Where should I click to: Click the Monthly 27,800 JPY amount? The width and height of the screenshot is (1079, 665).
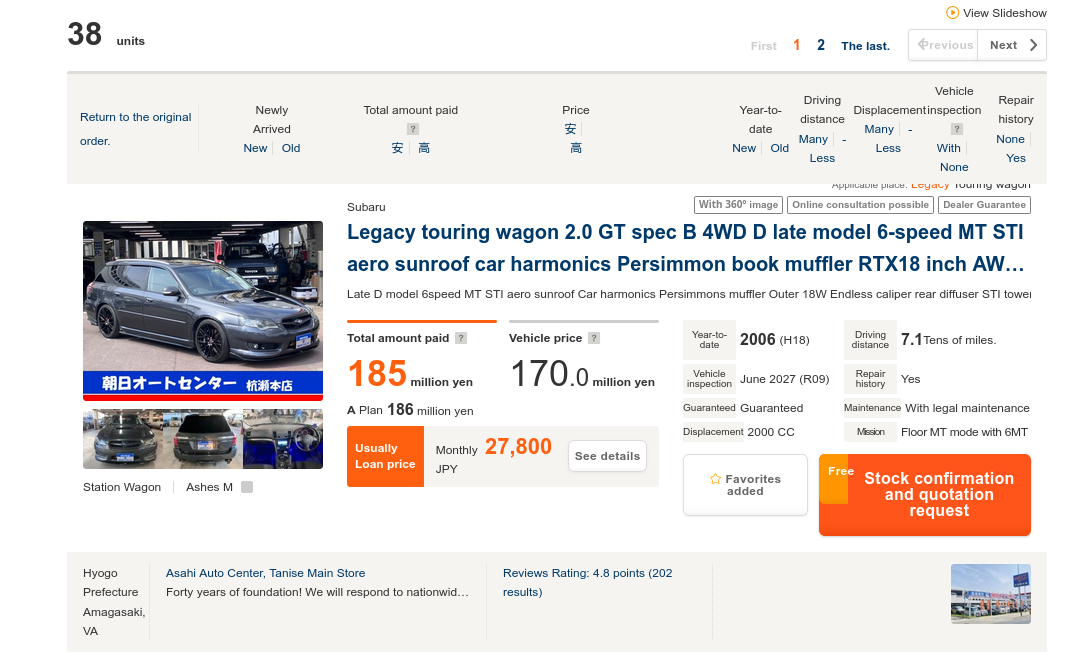point(493,456)
